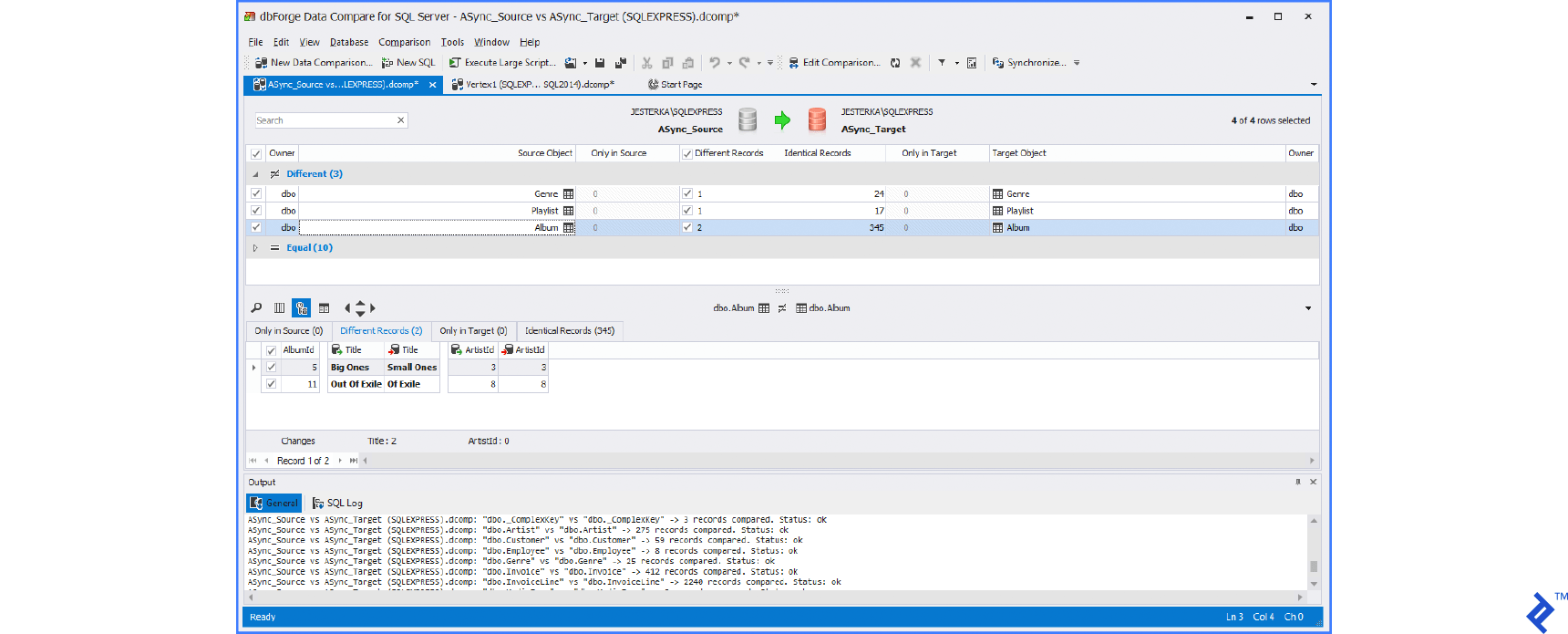Go to previous column with left arrow
Image resolution: width=1568 pixels, height=634 pixels.
(x=347, y=308)
